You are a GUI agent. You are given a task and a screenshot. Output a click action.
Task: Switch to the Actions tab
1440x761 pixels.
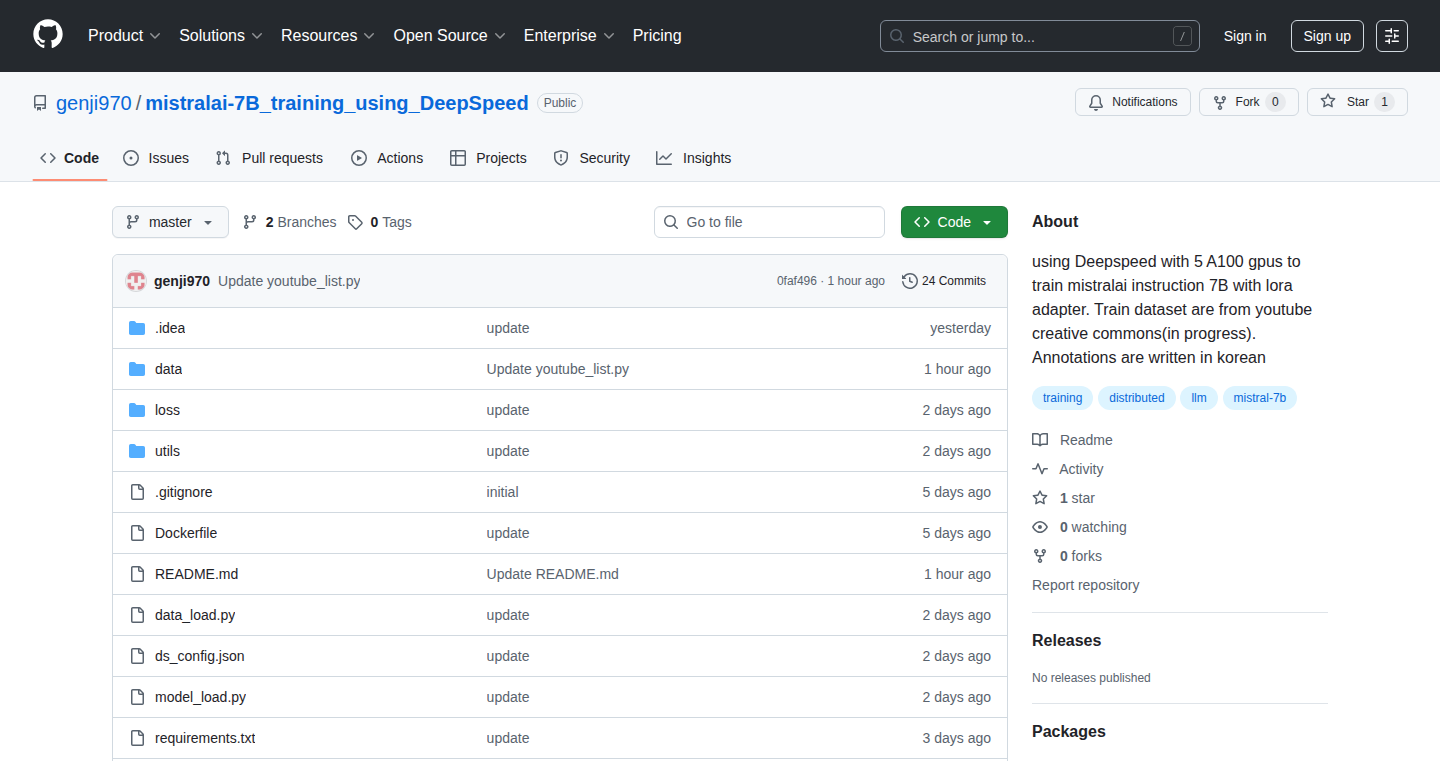pos(387,158)
